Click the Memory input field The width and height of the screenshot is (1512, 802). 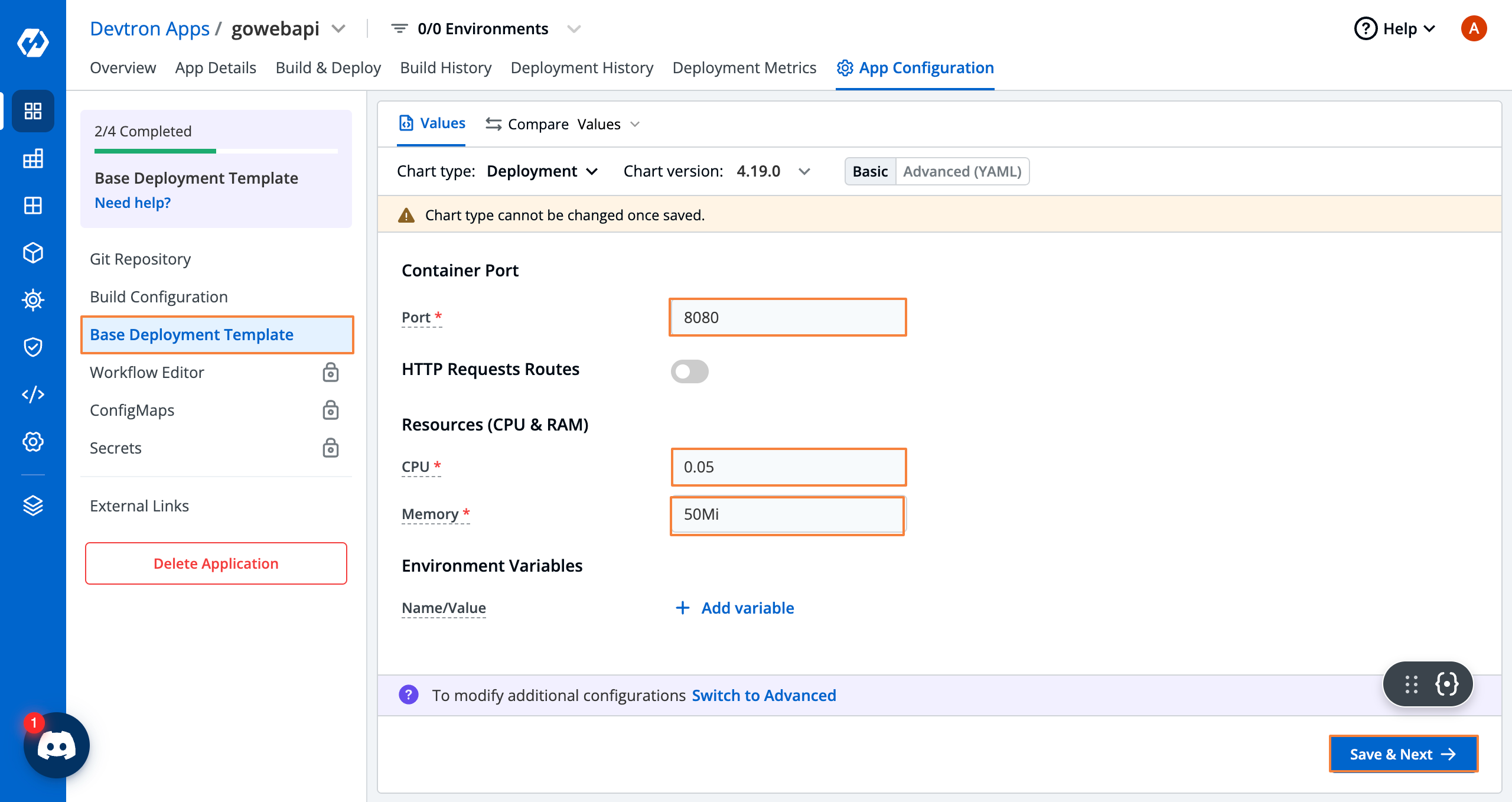(788, 514)
